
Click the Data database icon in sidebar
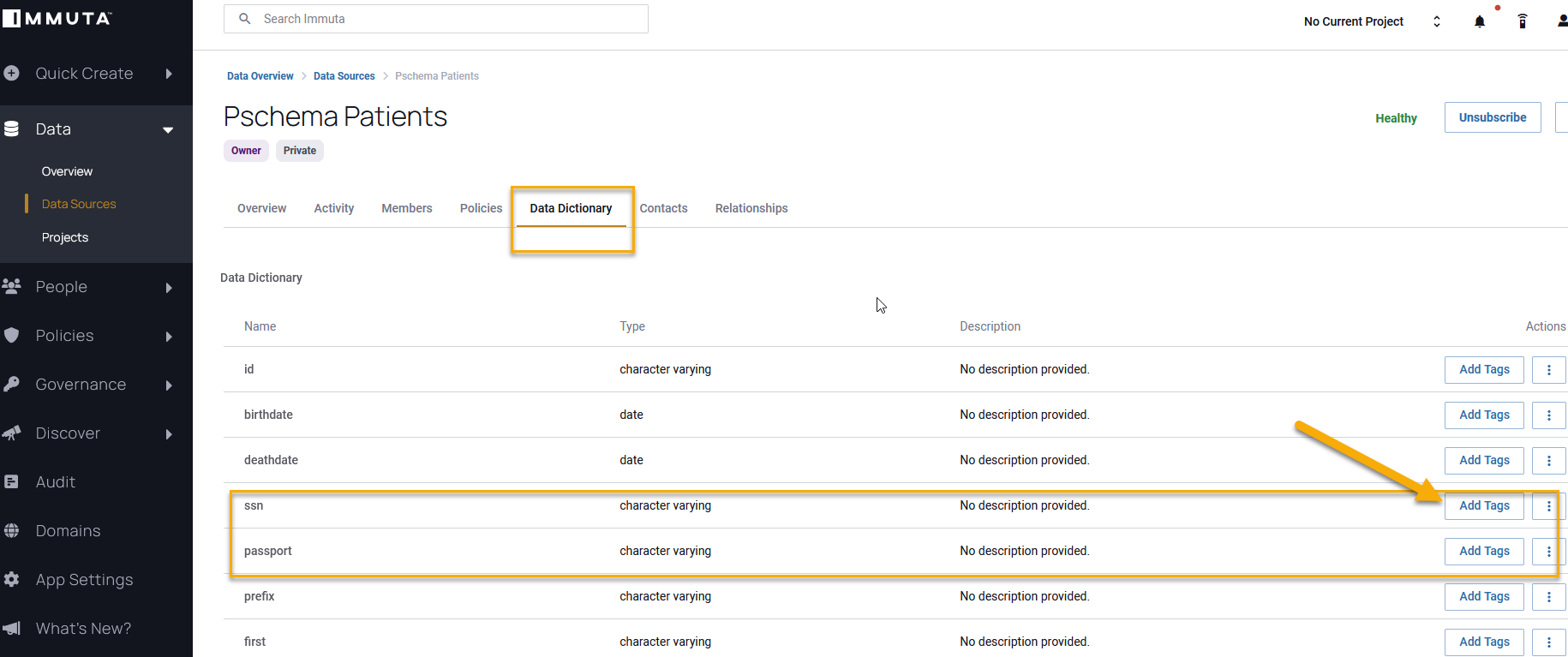point(11,129)
